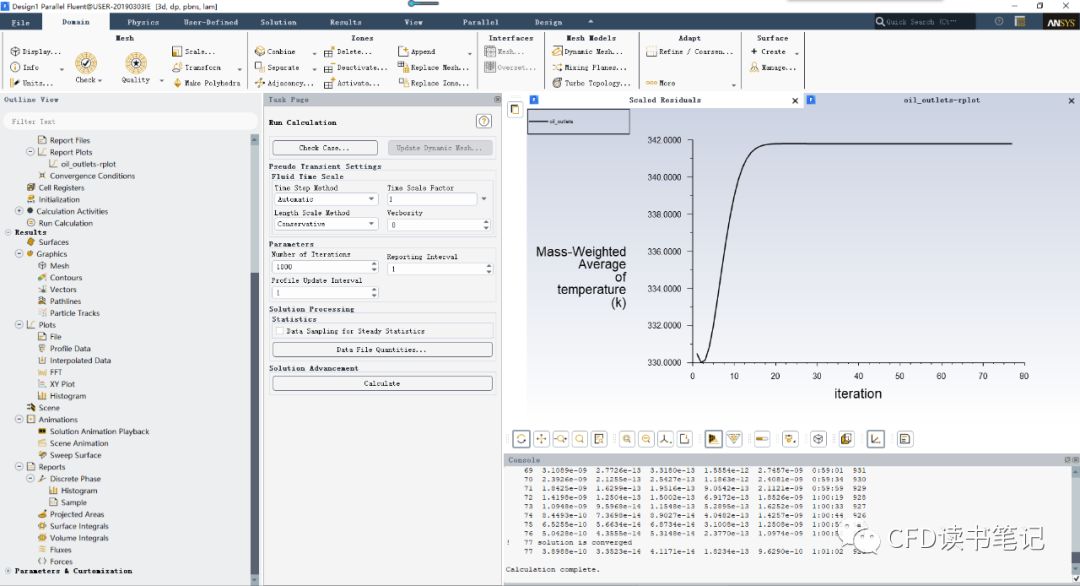Click the Mesh Quality icon

(136, 63)
